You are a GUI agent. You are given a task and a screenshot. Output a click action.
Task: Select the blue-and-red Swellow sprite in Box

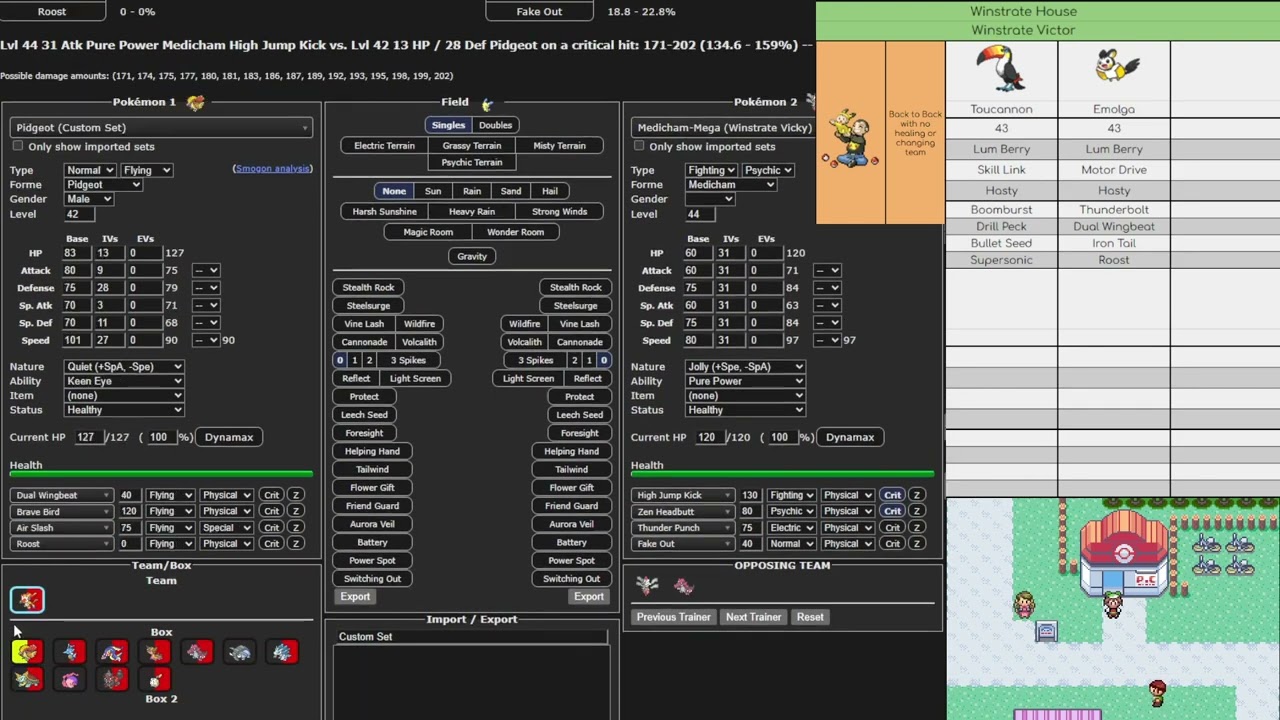pos(113,653)
